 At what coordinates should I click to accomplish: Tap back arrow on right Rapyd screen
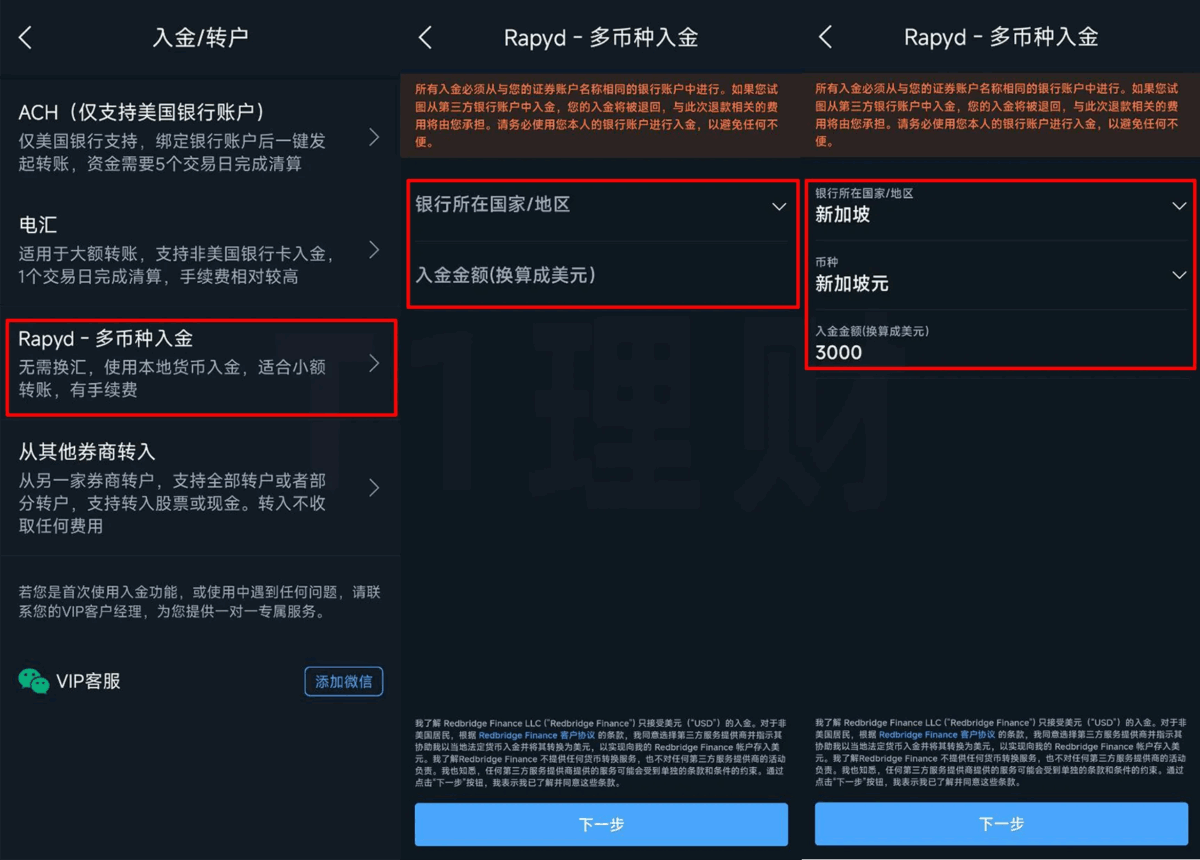[825, 38]
